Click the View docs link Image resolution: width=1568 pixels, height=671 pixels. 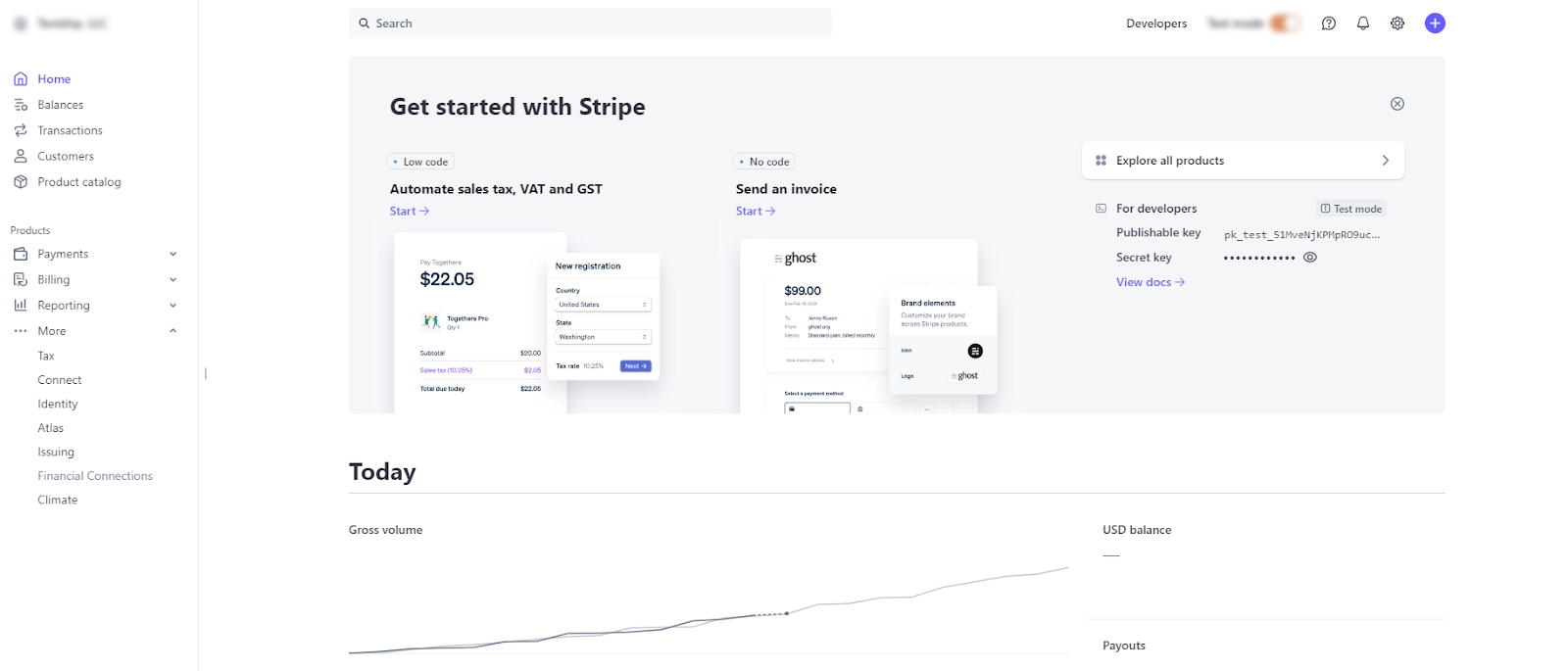click(x=1151, y=282)
